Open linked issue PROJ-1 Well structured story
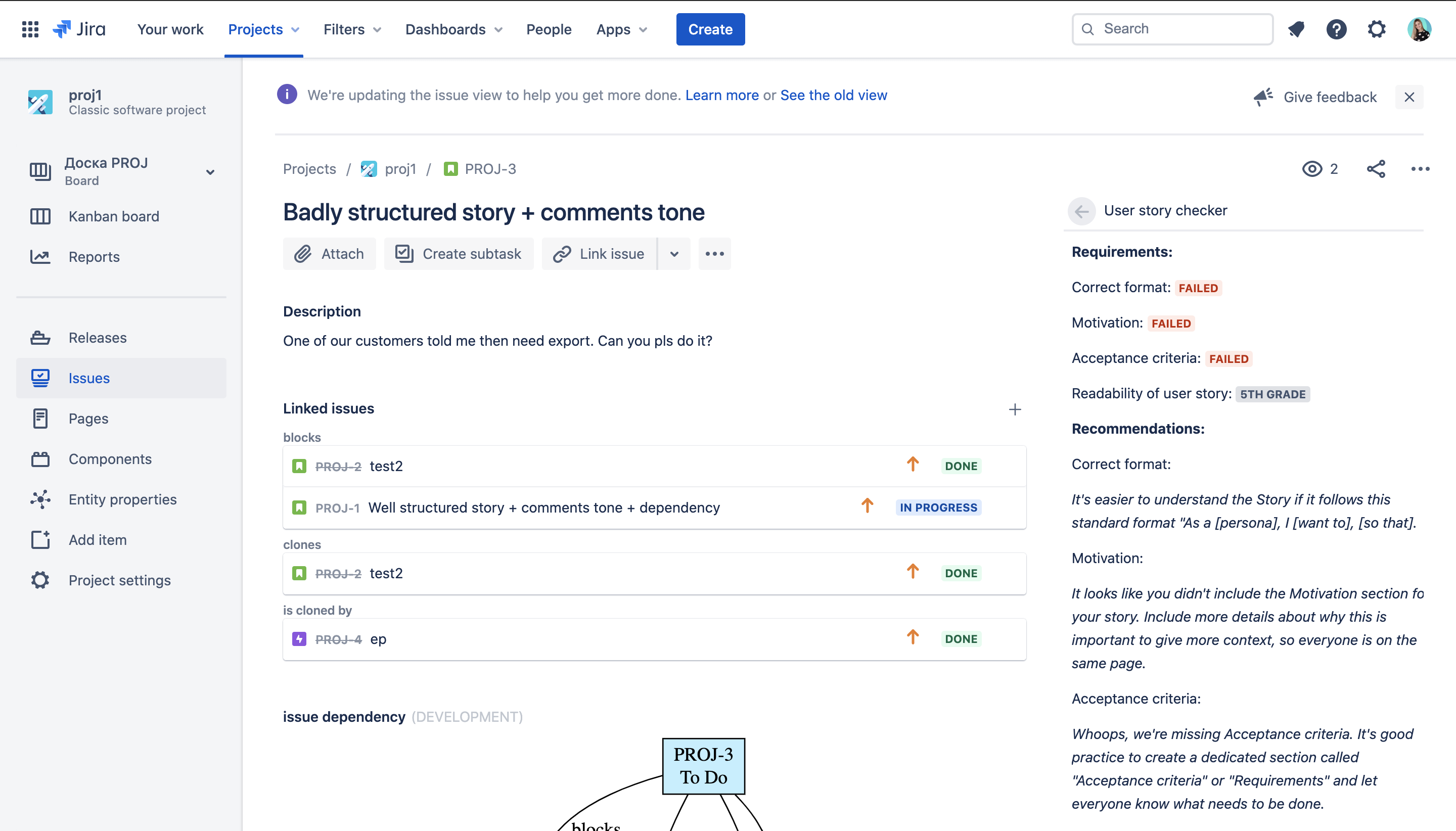The height and width of the screenshot is (831, 1456). pyautogui.click(x=543, y=507)
